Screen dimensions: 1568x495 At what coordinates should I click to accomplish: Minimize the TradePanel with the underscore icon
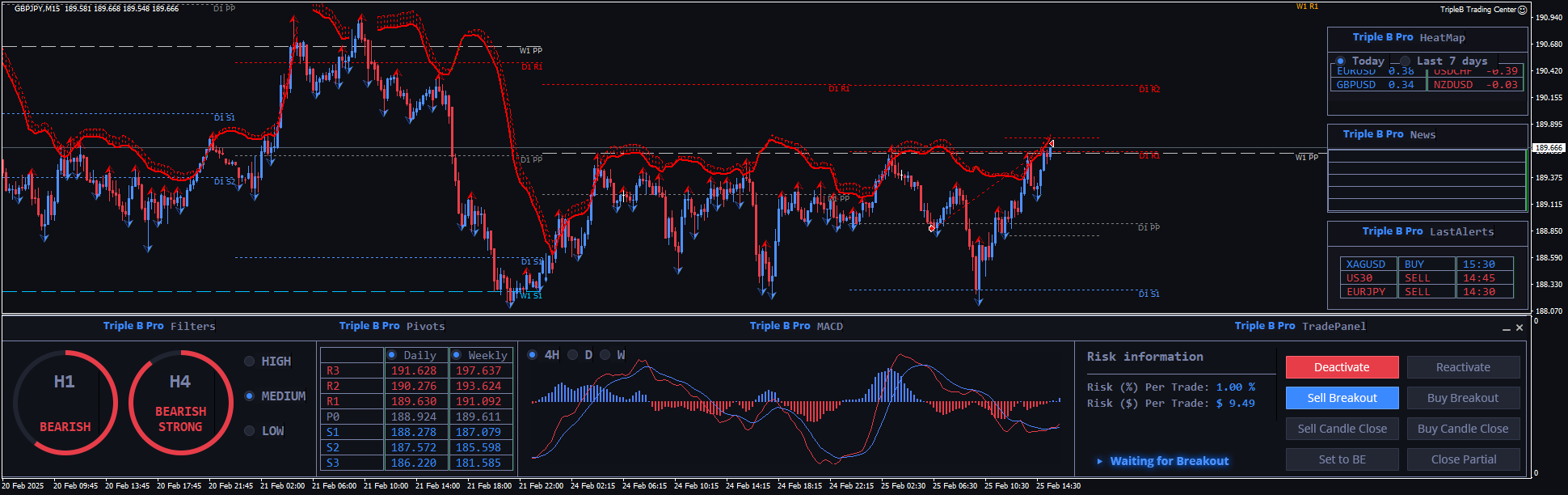[1507, 328]
